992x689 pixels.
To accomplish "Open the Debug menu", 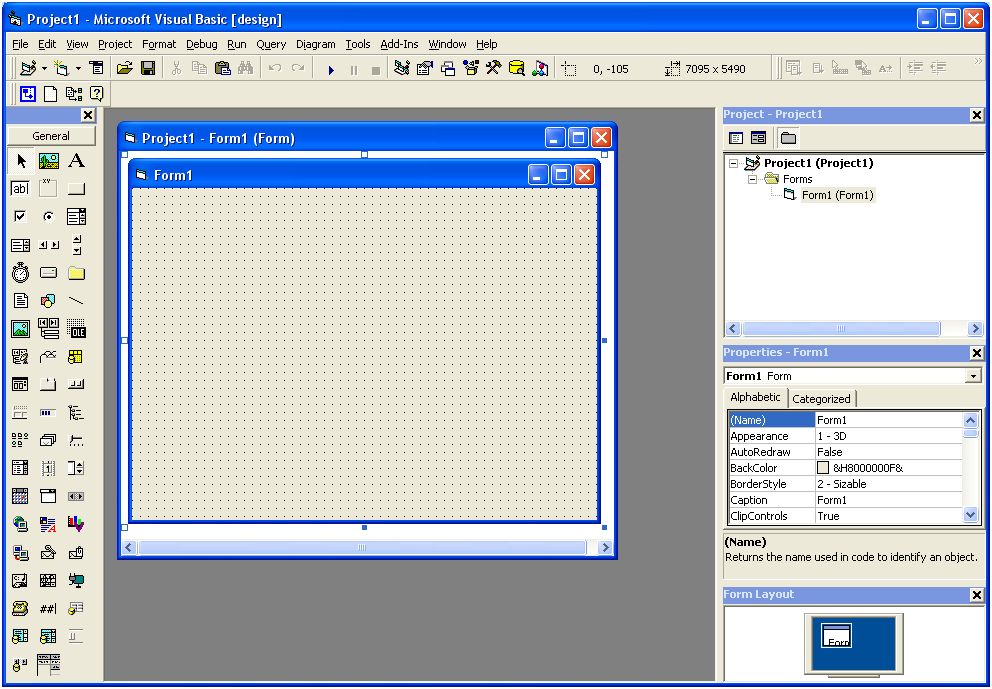I will [202, 44].
